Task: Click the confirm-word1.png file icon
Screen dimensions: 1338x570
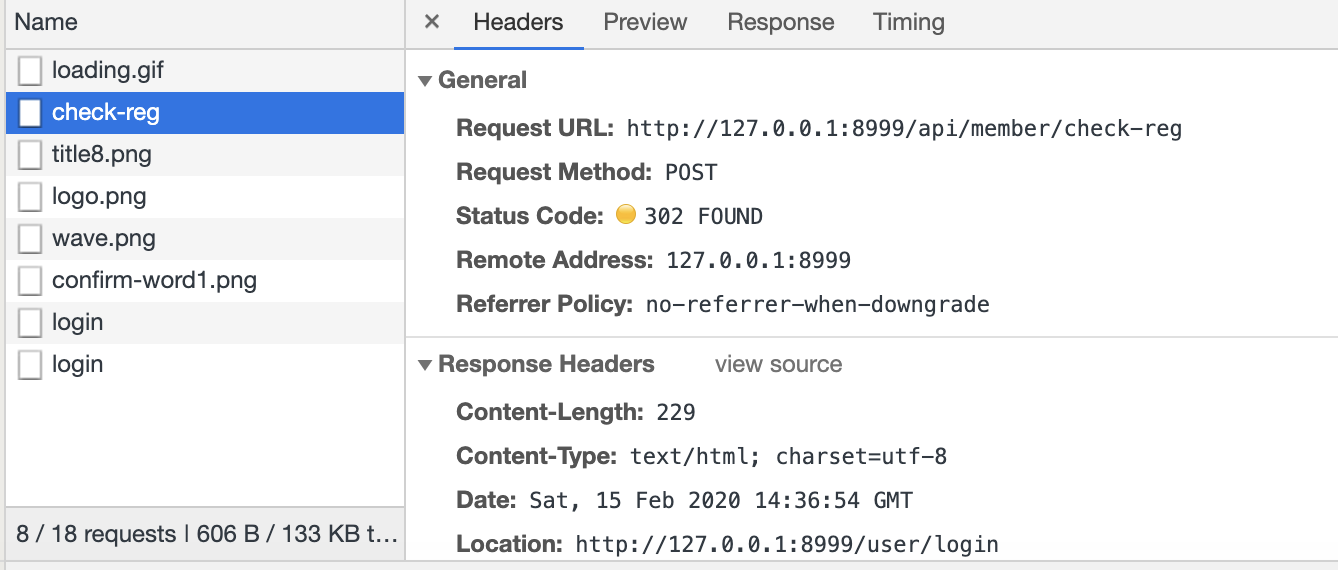Action: (x=31, y=281)
